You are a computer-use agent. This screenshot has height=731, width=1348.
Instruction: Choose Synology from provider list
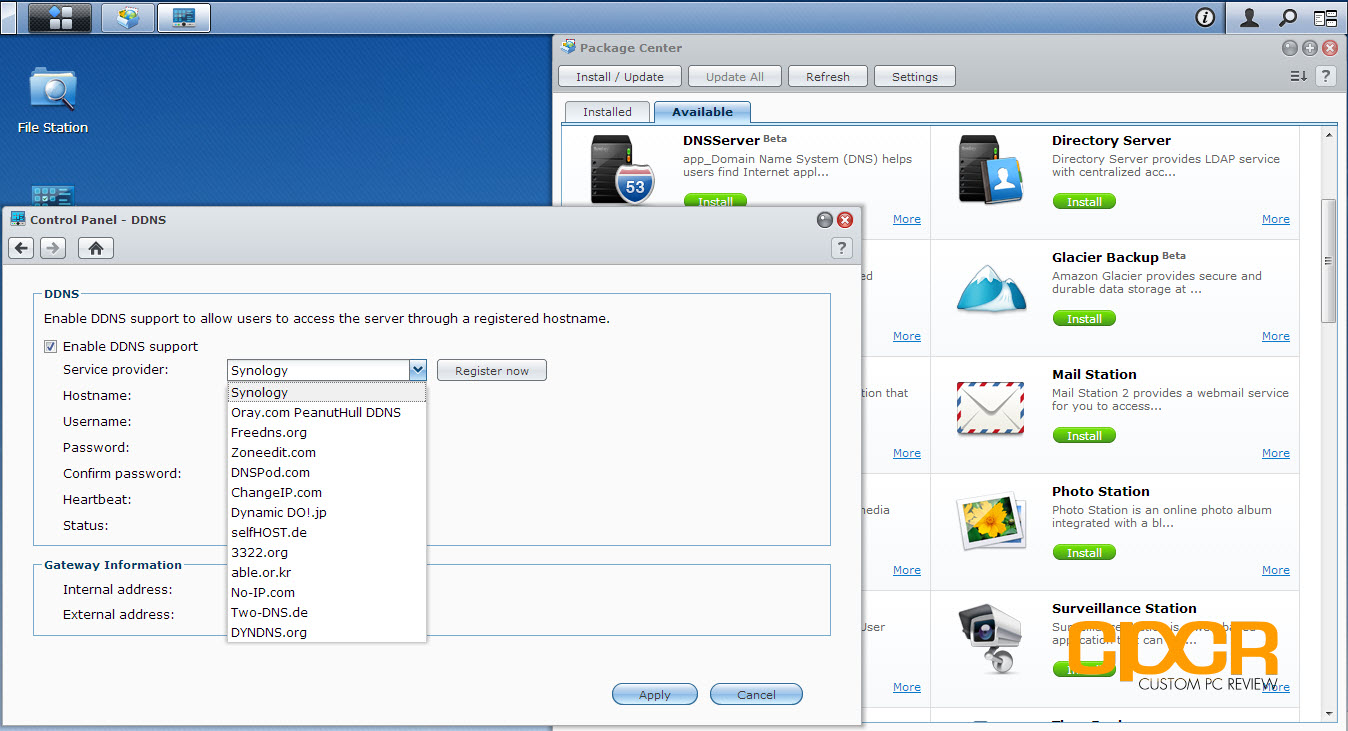tap(327, 393)
